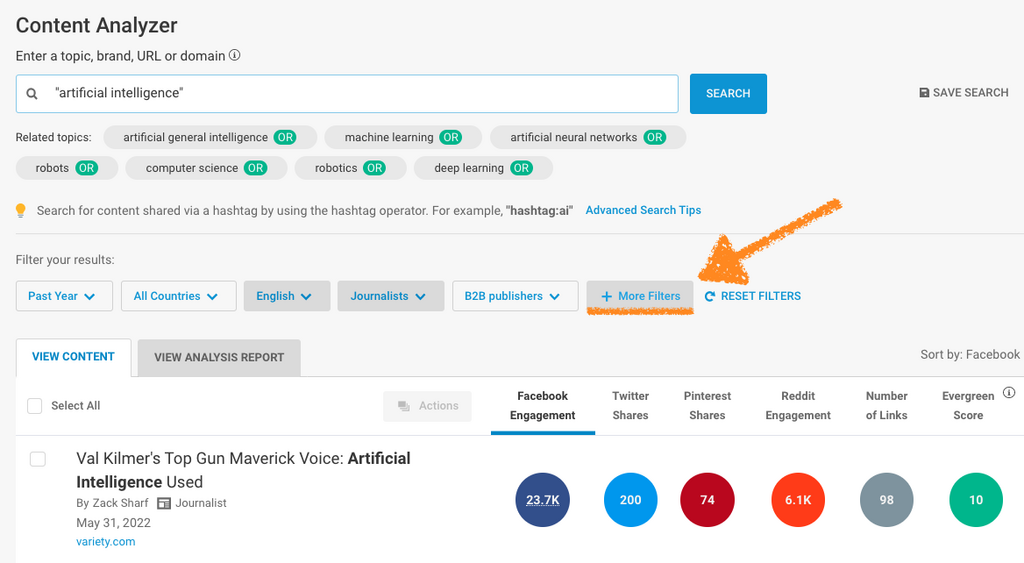Sort by the Pinterest Shares column
Viewport: 1024px width, 563px height.
[707, 405]
